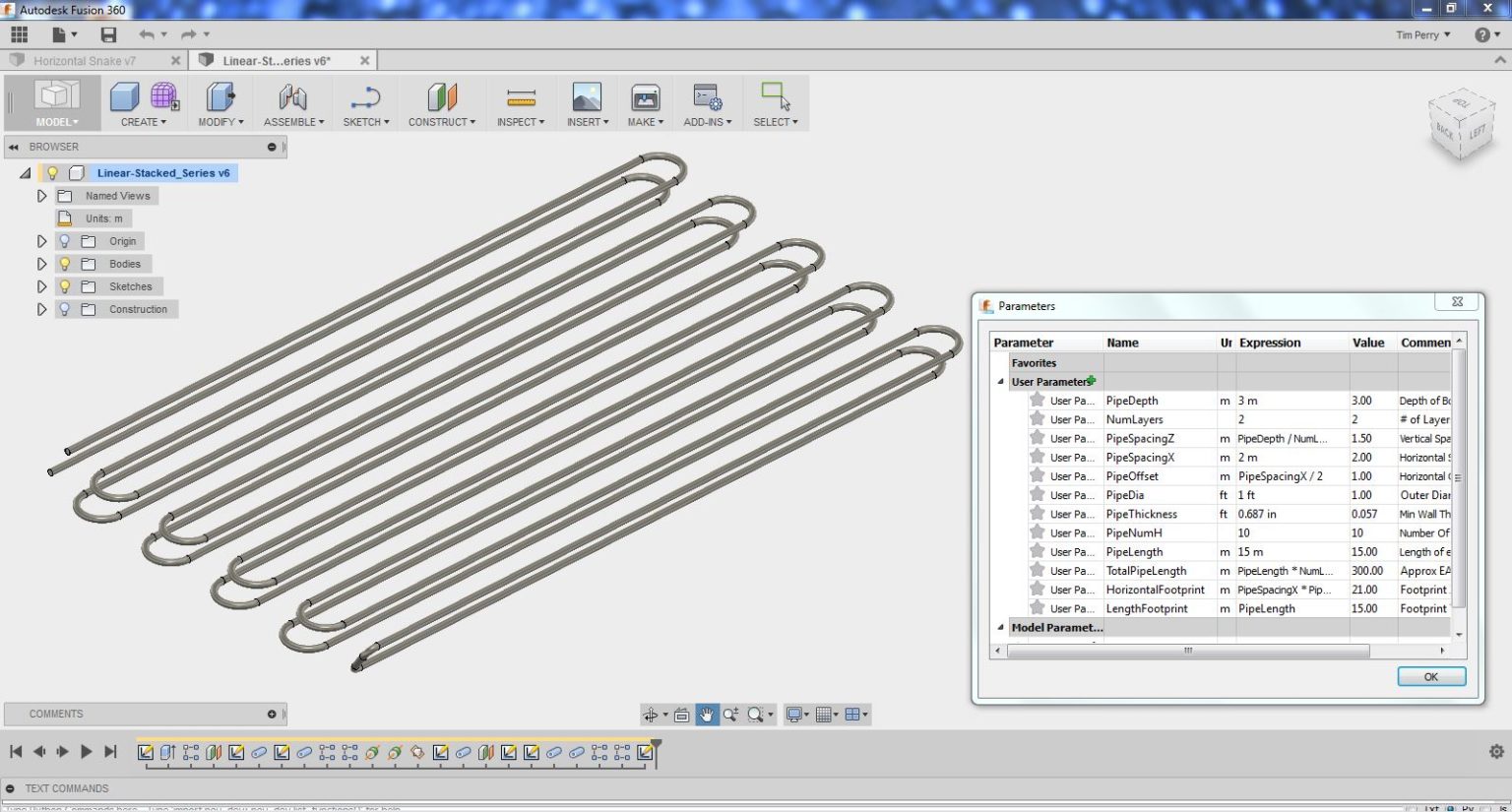Open the Construct plane icon
Screen dimensions: 1512x812
[442, 97]
